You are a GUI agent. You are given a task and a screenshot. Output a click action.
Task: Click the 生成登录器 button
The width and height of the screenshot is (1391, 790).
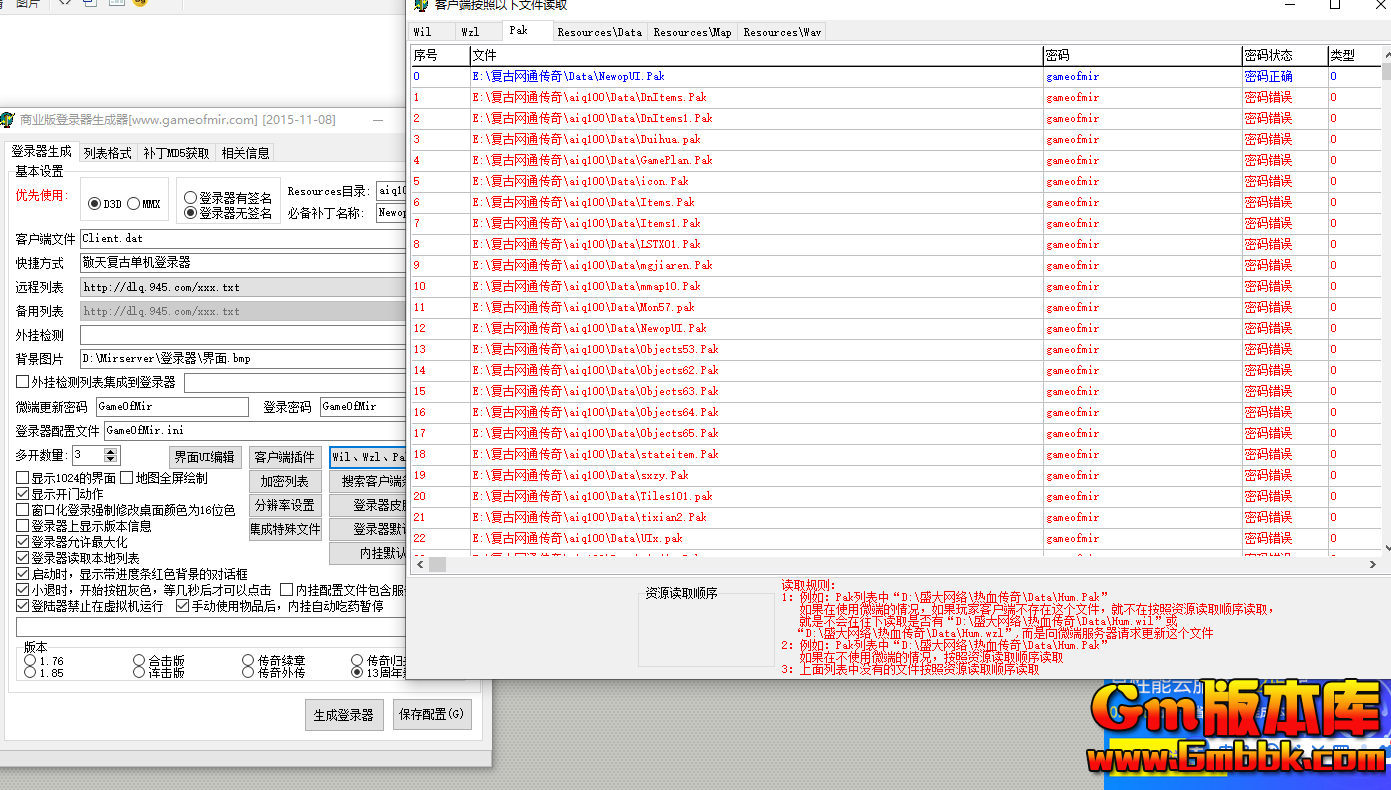(343, 715)
